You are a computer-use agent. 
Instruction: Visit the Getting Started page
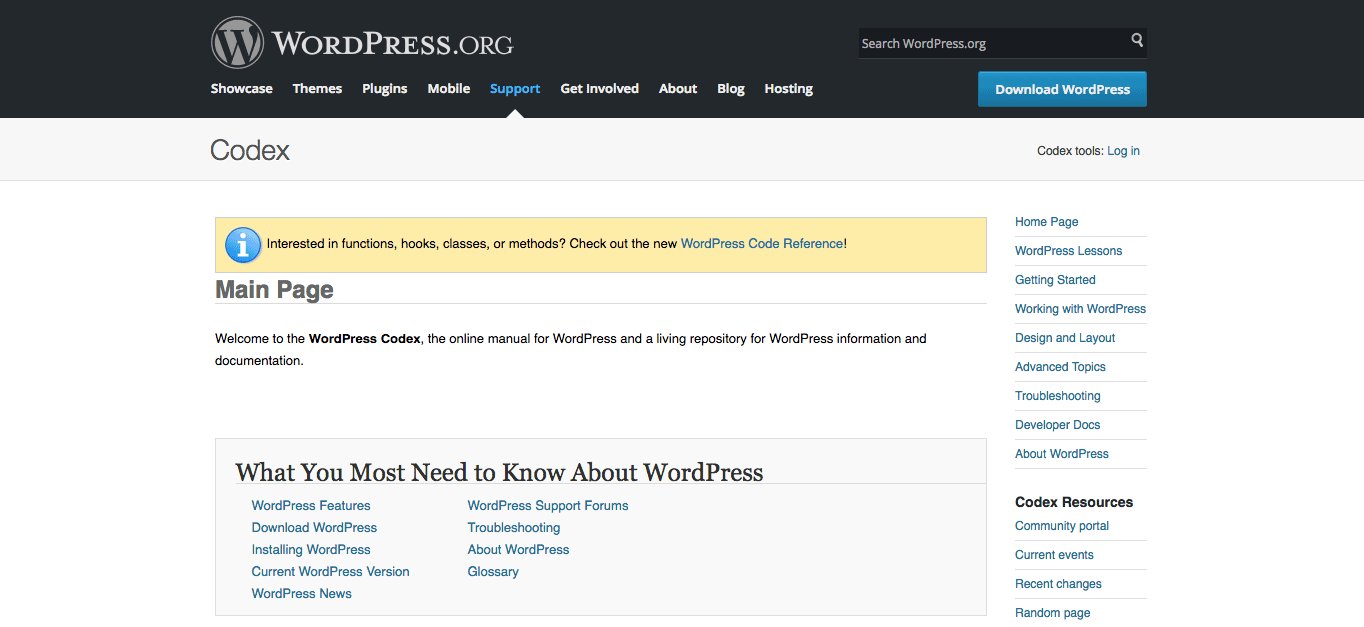point(1055,279)
